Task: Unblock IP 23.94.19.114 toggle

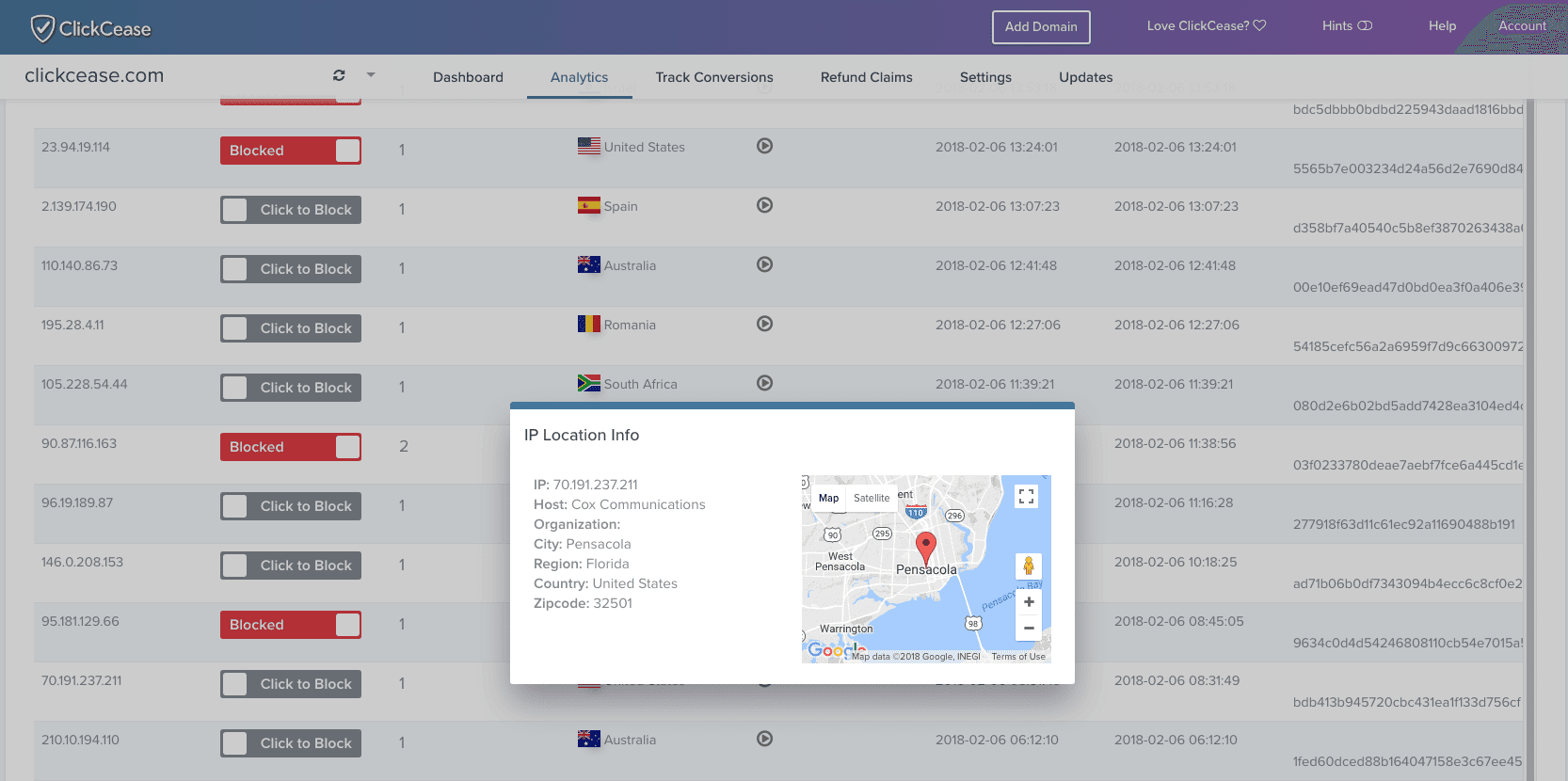Action: [291, 151]
